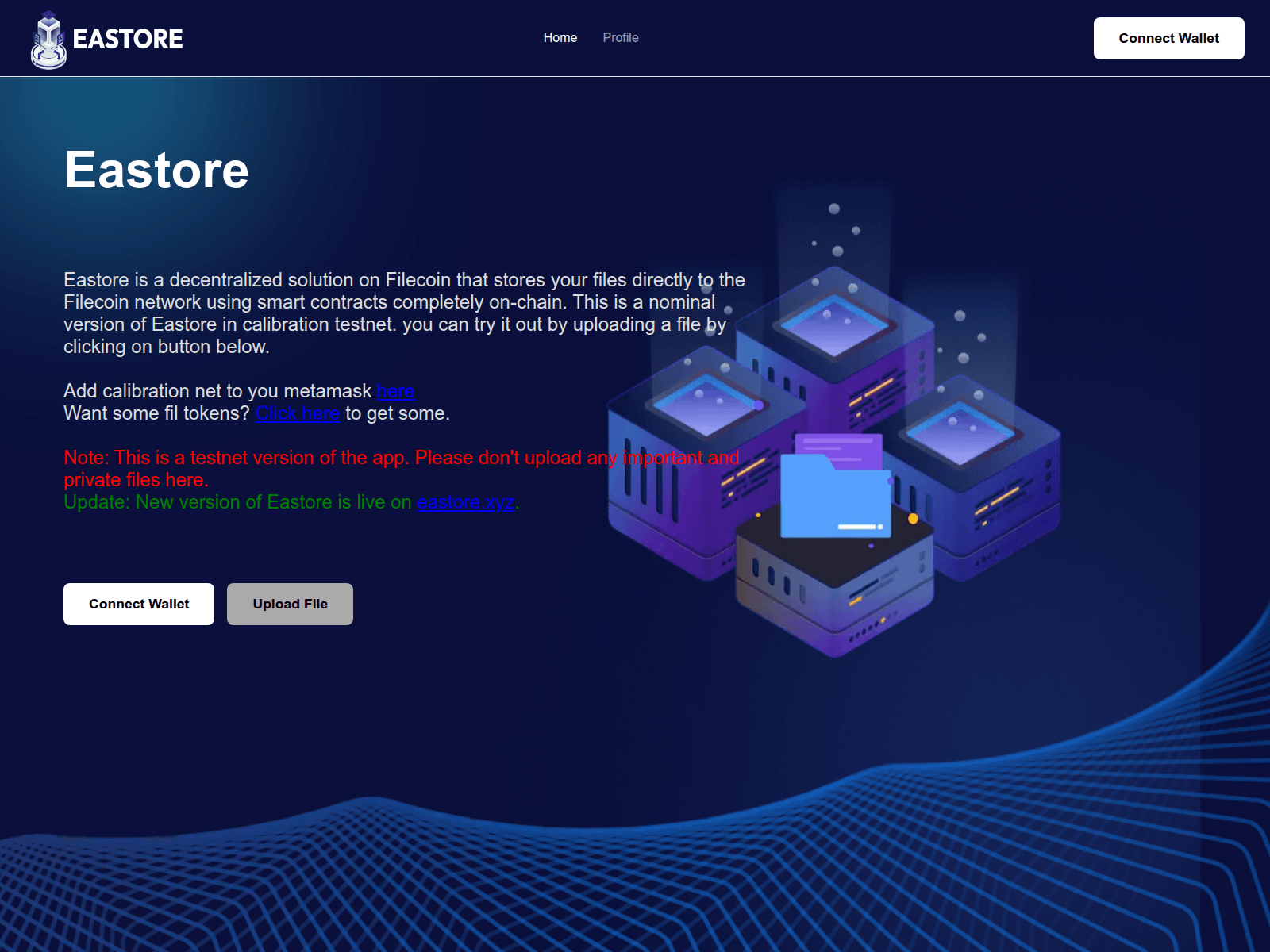
Task: Click the red testnet note text
Action: pyautogui.click(x=402, y=469)
